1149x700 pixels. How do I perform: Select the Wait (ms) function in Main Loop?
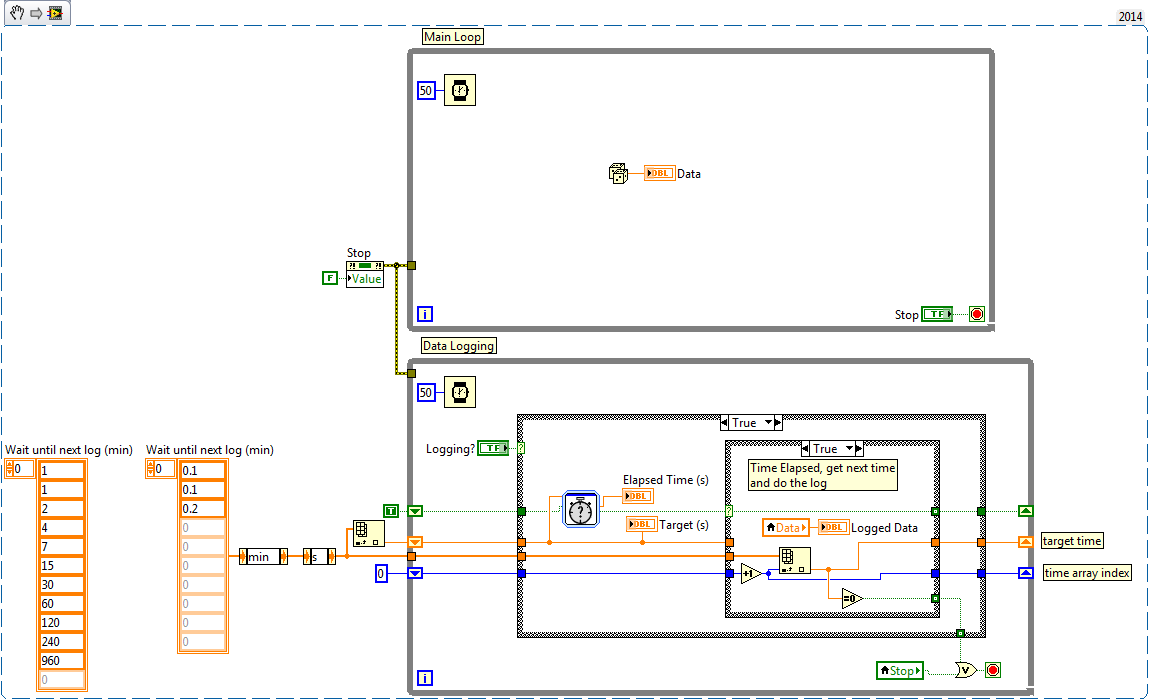pos(459,90)
